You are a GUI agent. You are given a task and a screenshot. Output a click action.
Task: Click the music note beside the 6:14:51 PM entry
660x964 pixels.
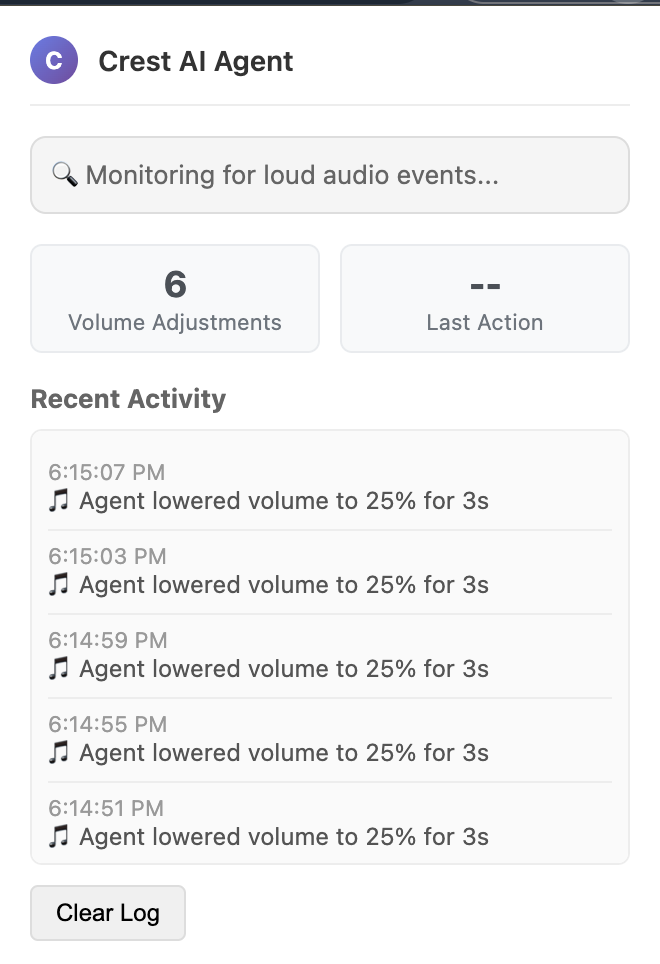pos(57,837)
